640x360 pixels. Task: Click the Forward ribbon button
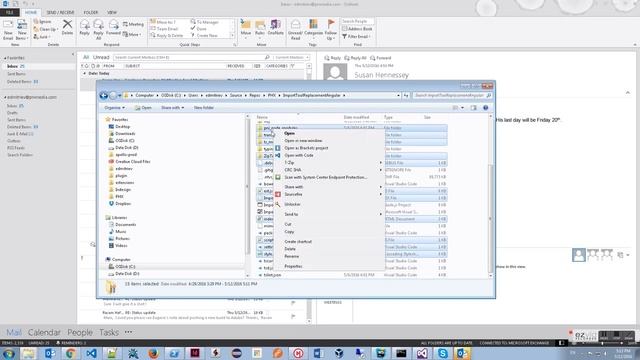[113, 27]
